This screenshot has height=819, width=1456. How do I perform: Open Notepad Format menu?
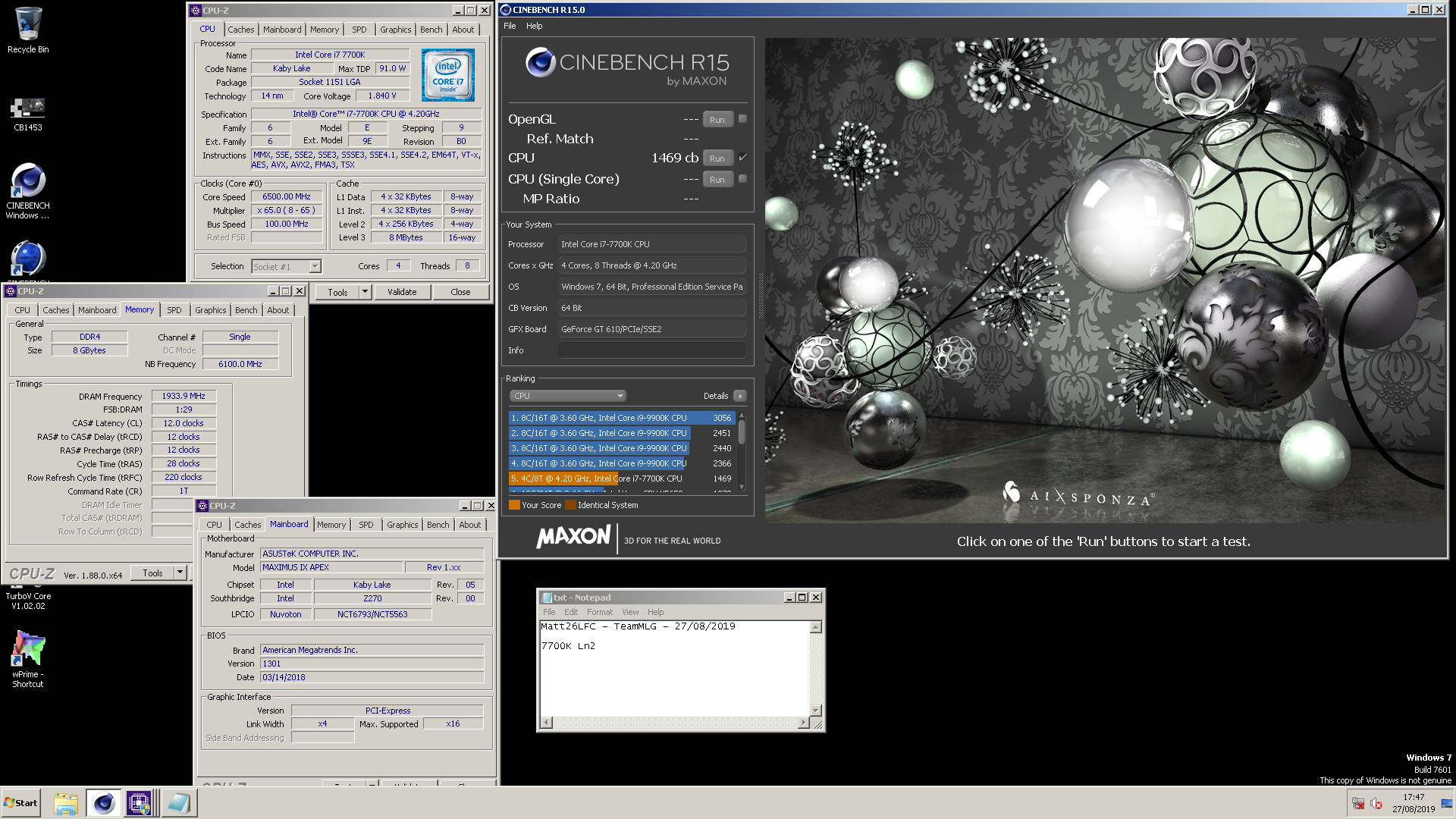pyautogui.click(x=600, y=612)
